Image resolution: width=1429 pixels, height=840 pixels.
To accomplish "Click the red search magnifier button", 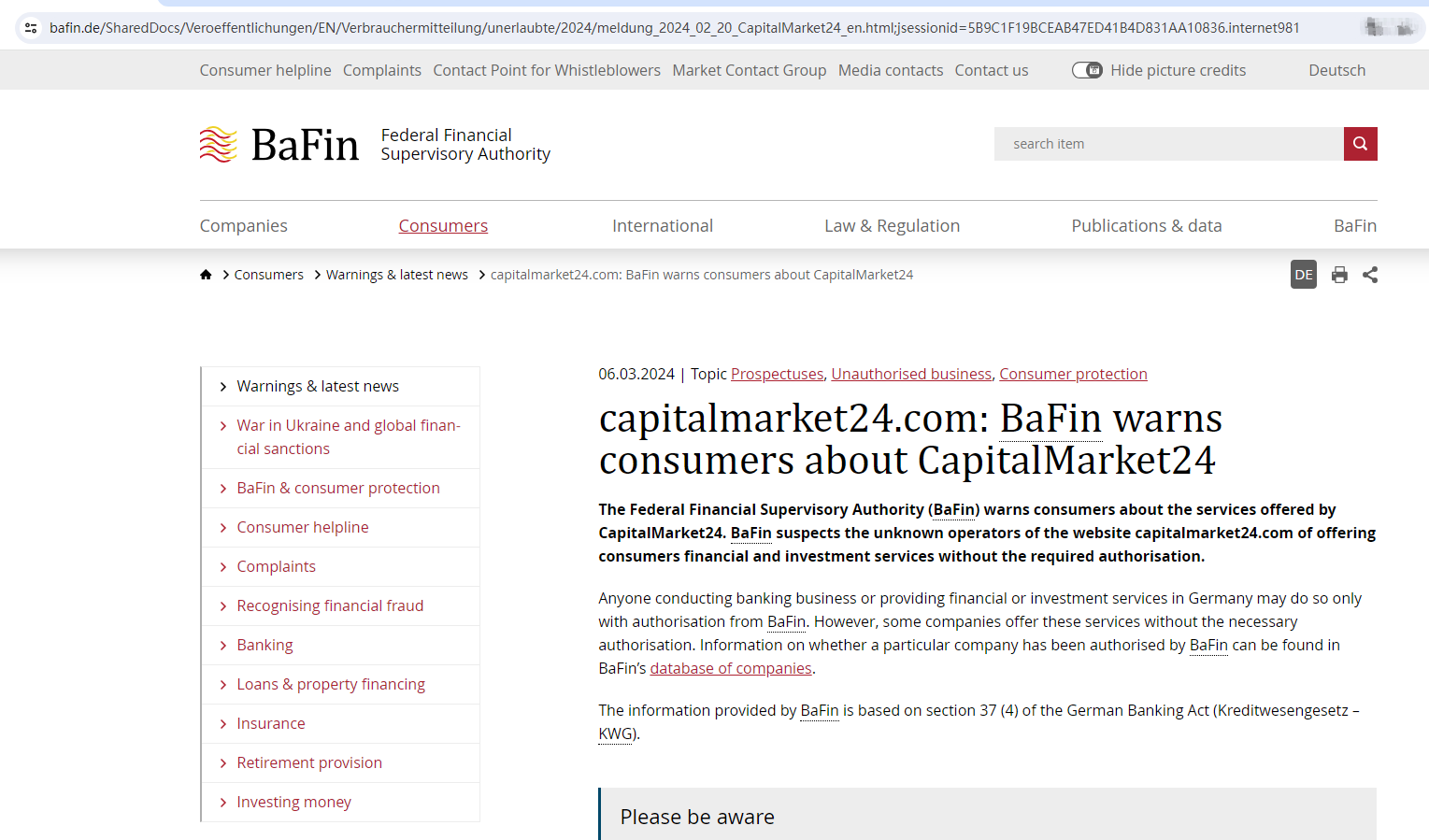I will [x=1360, y=144].
